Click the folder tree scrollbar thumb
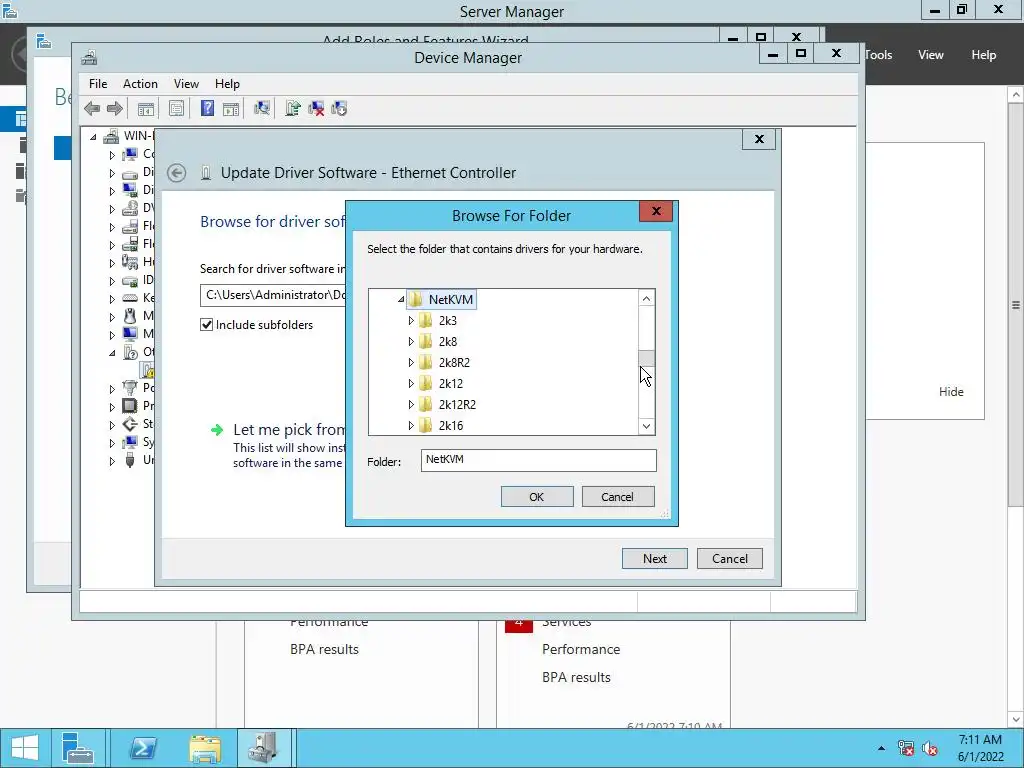This screenshot has width=1024, height=768. (647, 358)
